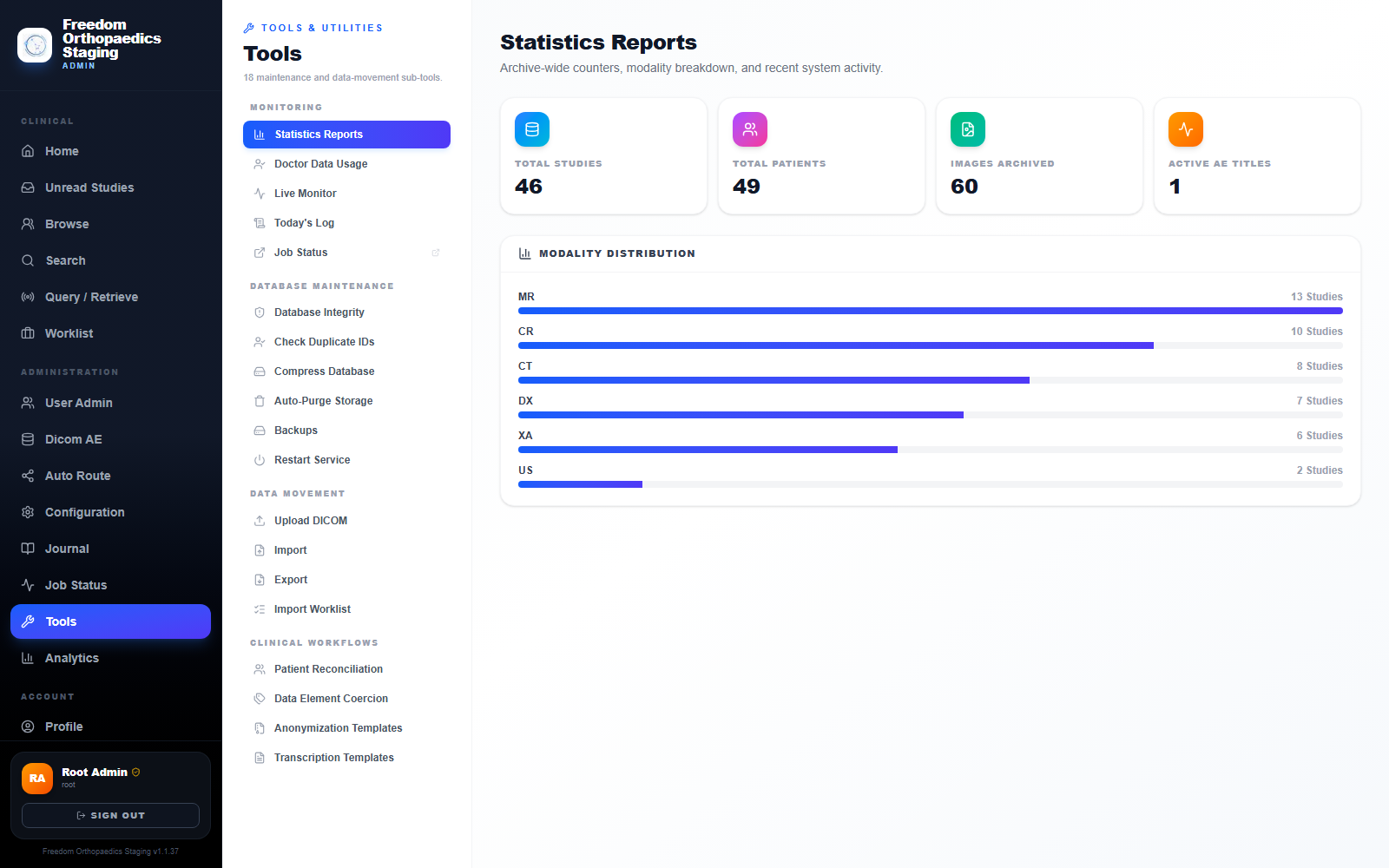The height and width of the screenshot is (868, 1389).
Task: Click the Unread Studies inbox icon
Action: point(28,187)
